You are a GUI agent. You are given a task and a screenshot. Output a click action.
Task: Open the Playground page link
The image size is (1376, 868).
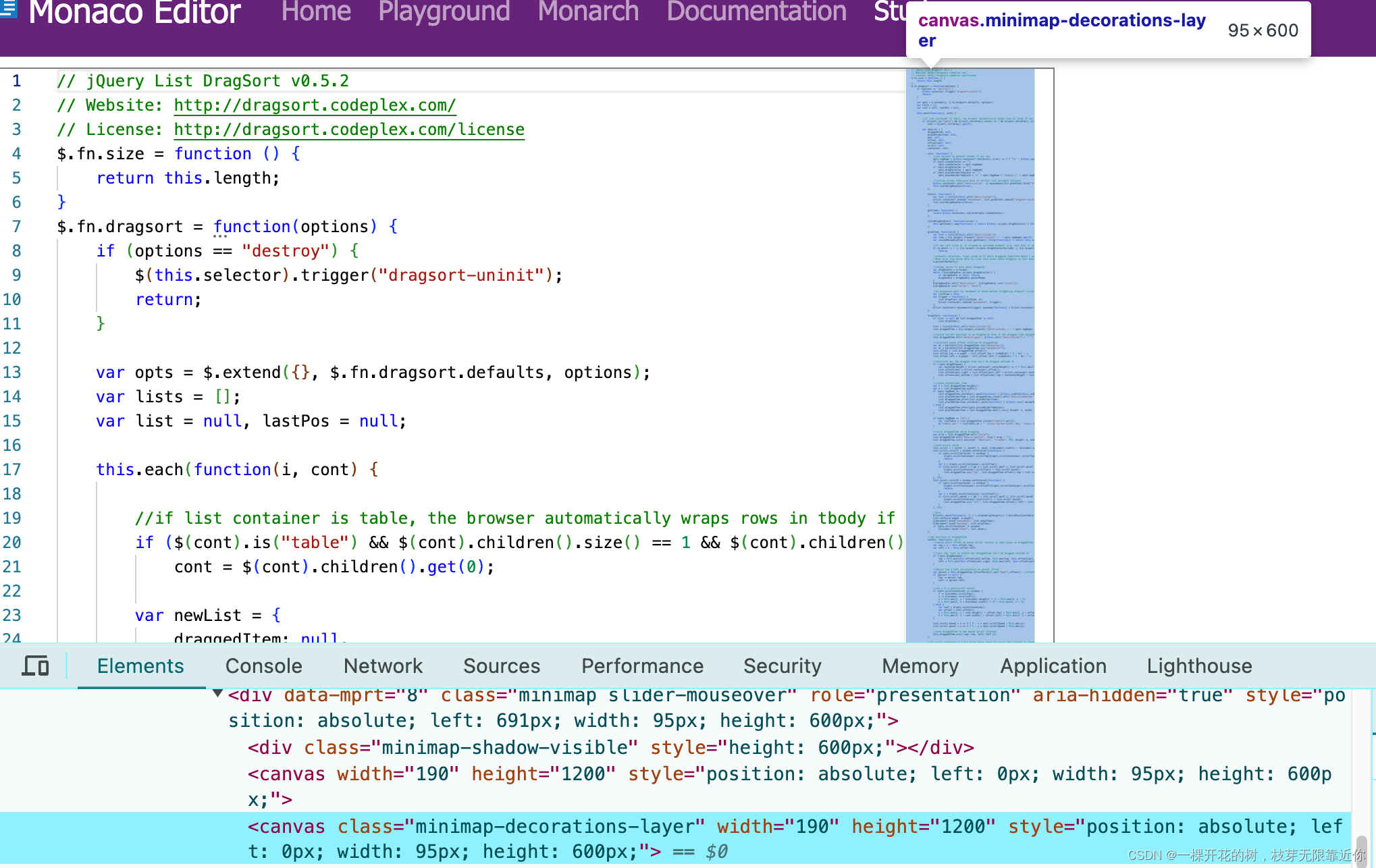[x=444, y=12]
